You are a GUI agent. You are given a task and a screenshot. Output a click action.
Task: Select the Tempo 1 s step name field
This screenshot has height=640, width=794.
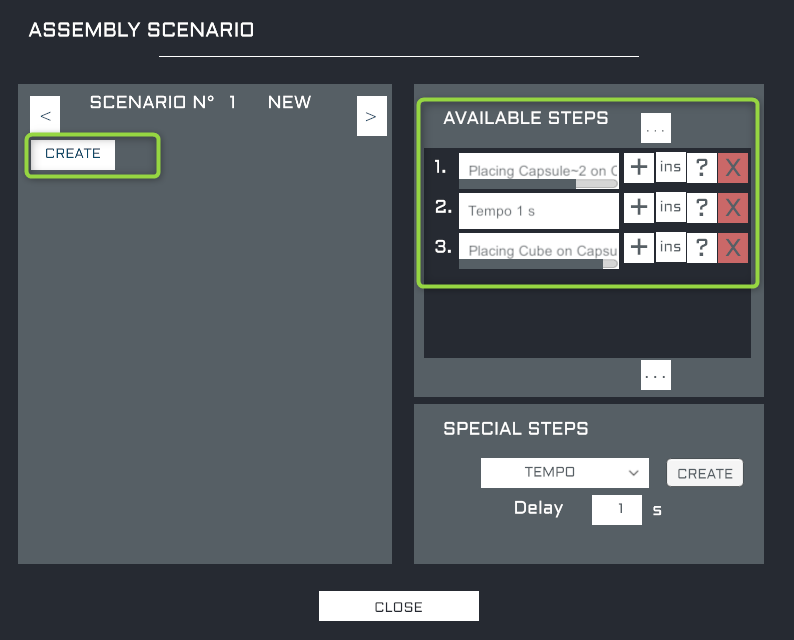[x=539, y=211]
